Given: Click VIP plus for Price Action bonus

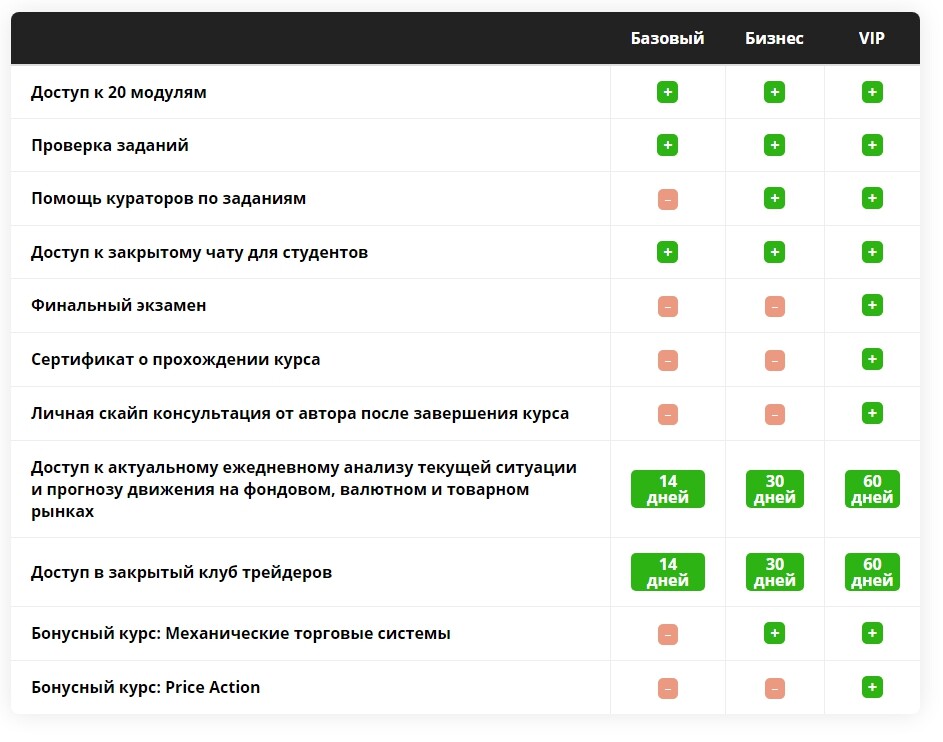Looking at the screenshot, I should pyautogui.click(x=872, y=687).
